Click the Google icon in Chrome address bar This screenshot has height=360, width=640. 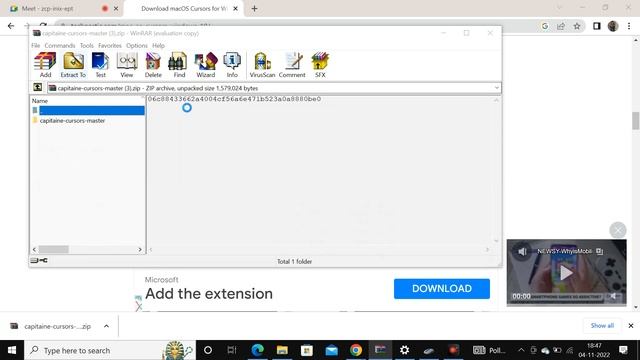[545, 26]
